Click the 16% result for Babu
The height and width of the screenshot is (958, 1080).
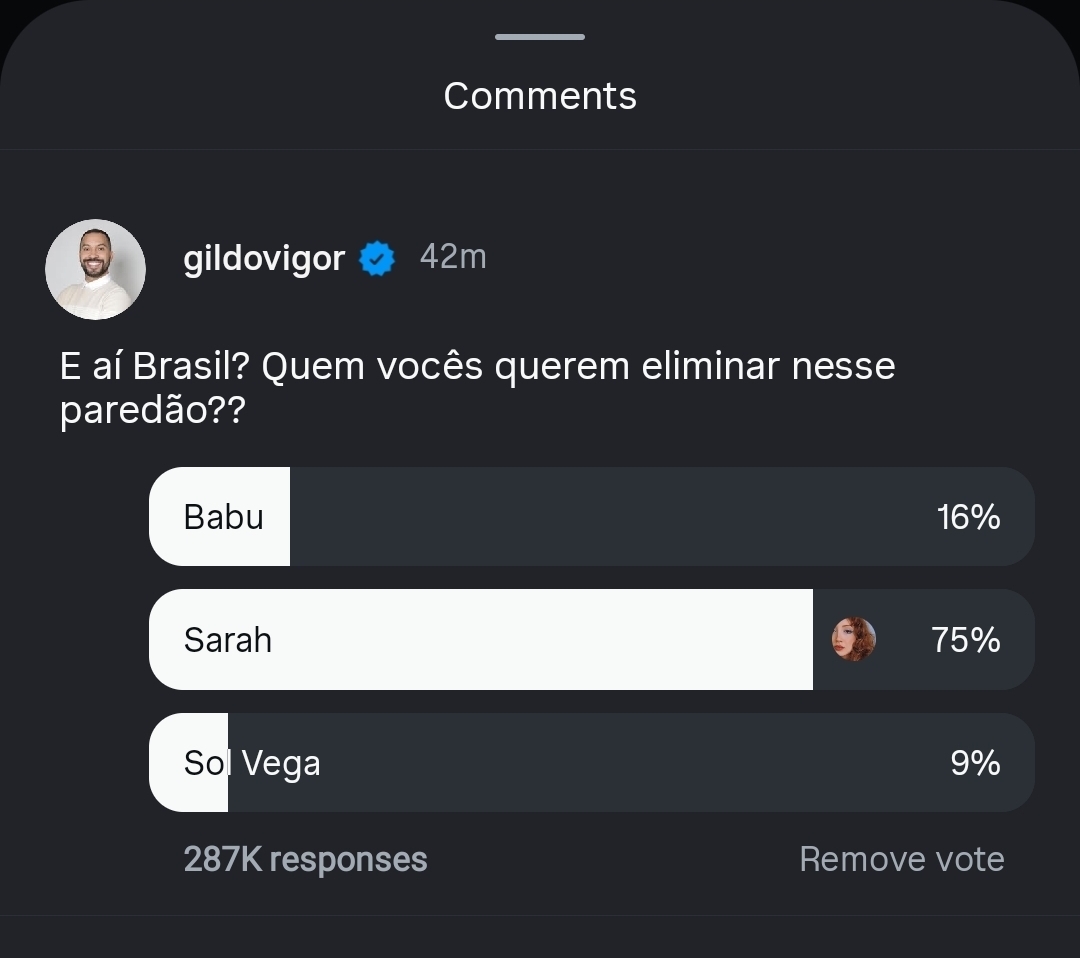(968, 517)
